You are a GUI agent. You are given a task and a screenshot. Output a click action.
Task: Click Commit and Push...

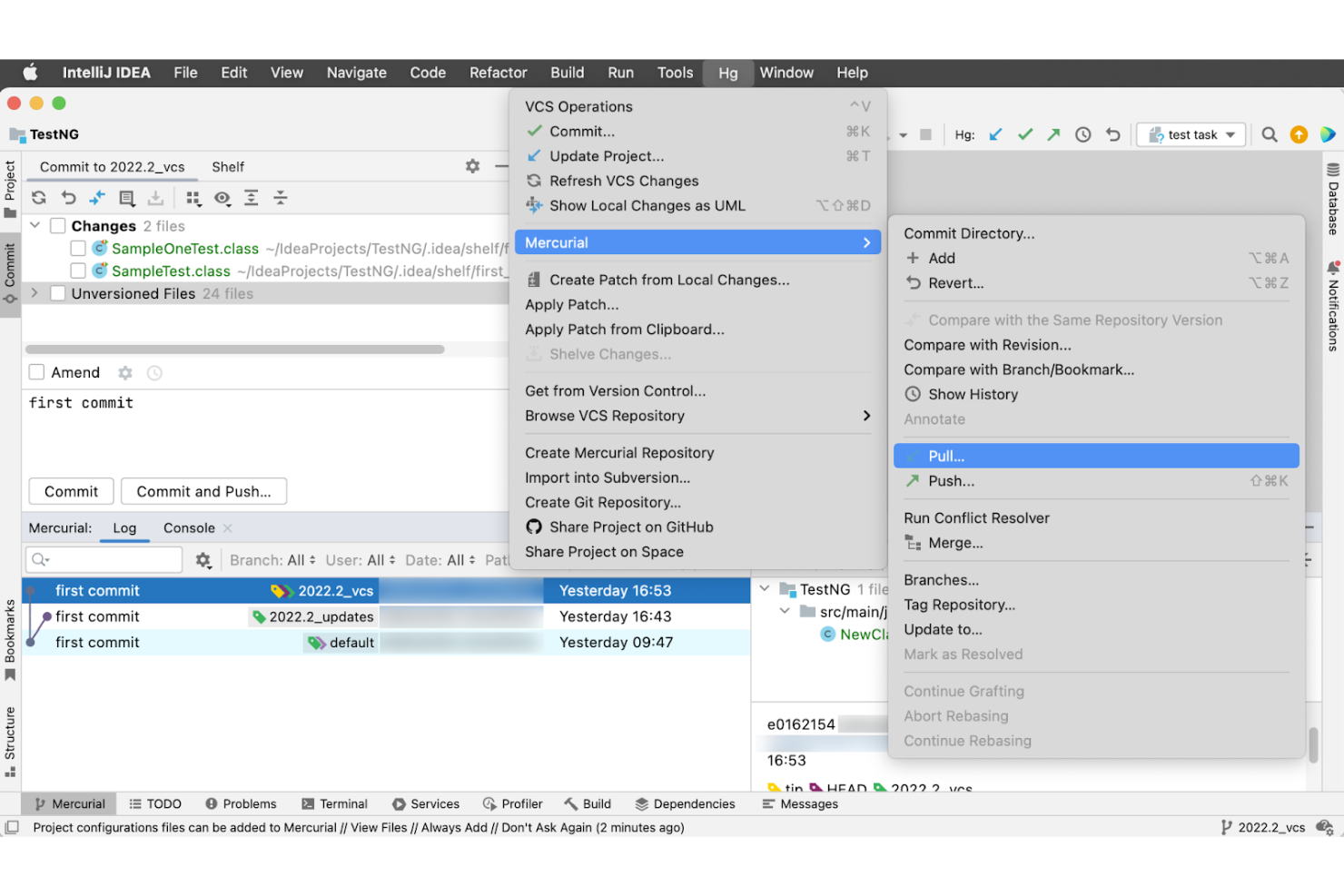point(203,491)
